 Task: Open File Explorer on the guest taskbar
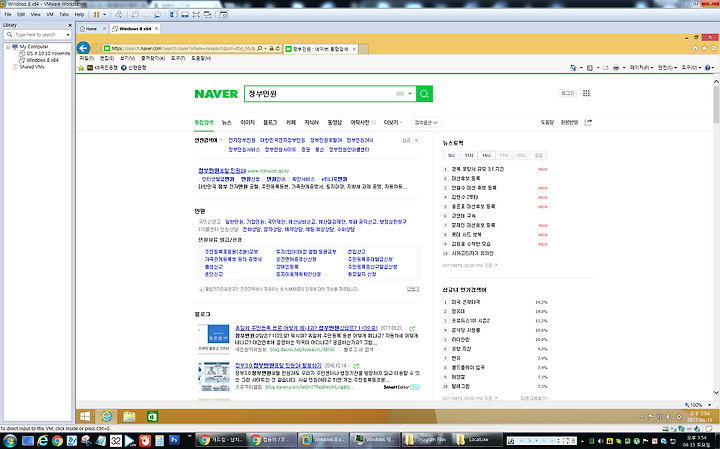tap(129, 416)
